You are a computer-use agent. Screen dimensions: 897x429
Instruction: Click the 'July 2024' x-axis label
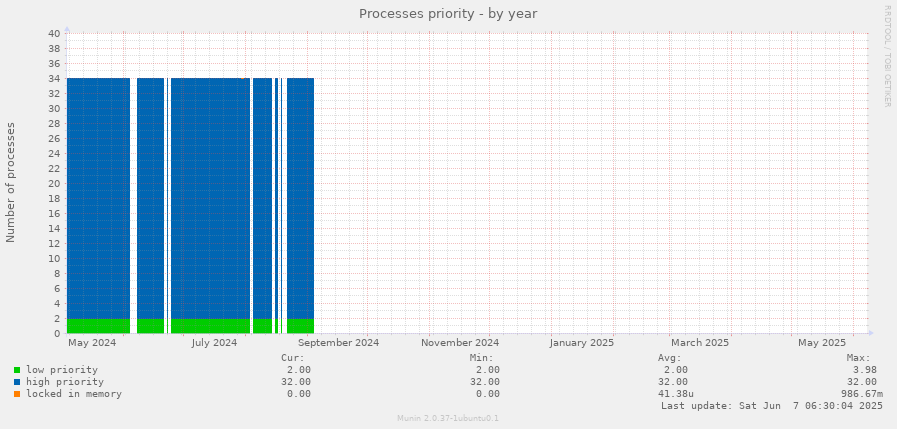tap(214, 343)
